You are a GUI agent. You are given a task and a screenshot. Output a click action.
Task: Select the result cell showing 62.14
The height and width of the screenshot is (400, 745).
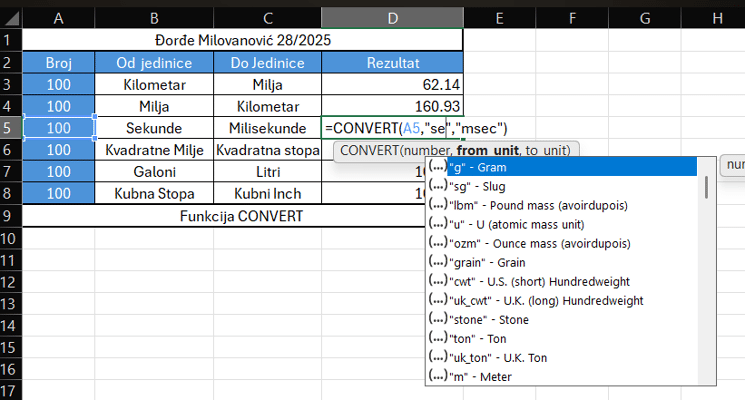tap(392, 84)
